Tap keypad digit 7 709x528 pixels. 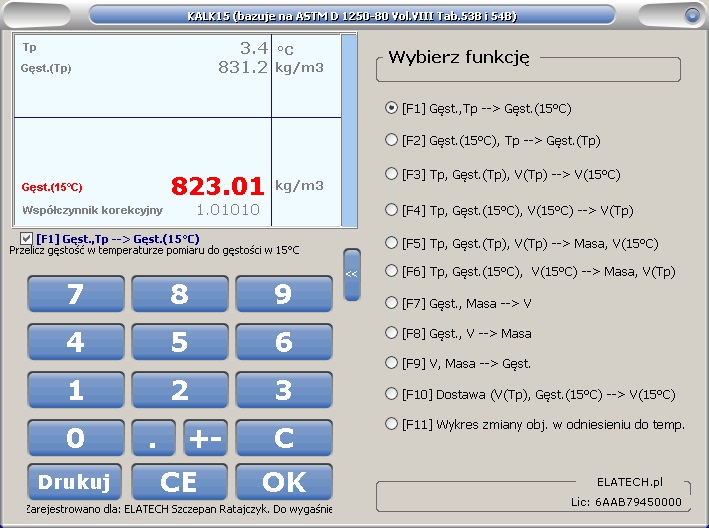(76, 294)
